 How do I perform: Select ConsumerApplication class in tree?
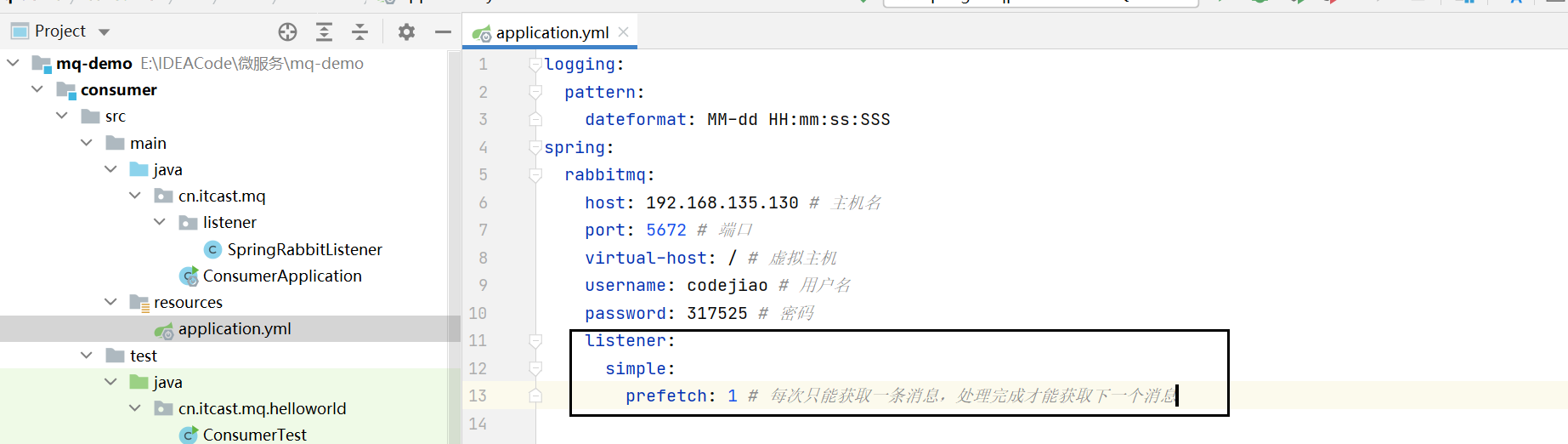pos(282,276)
